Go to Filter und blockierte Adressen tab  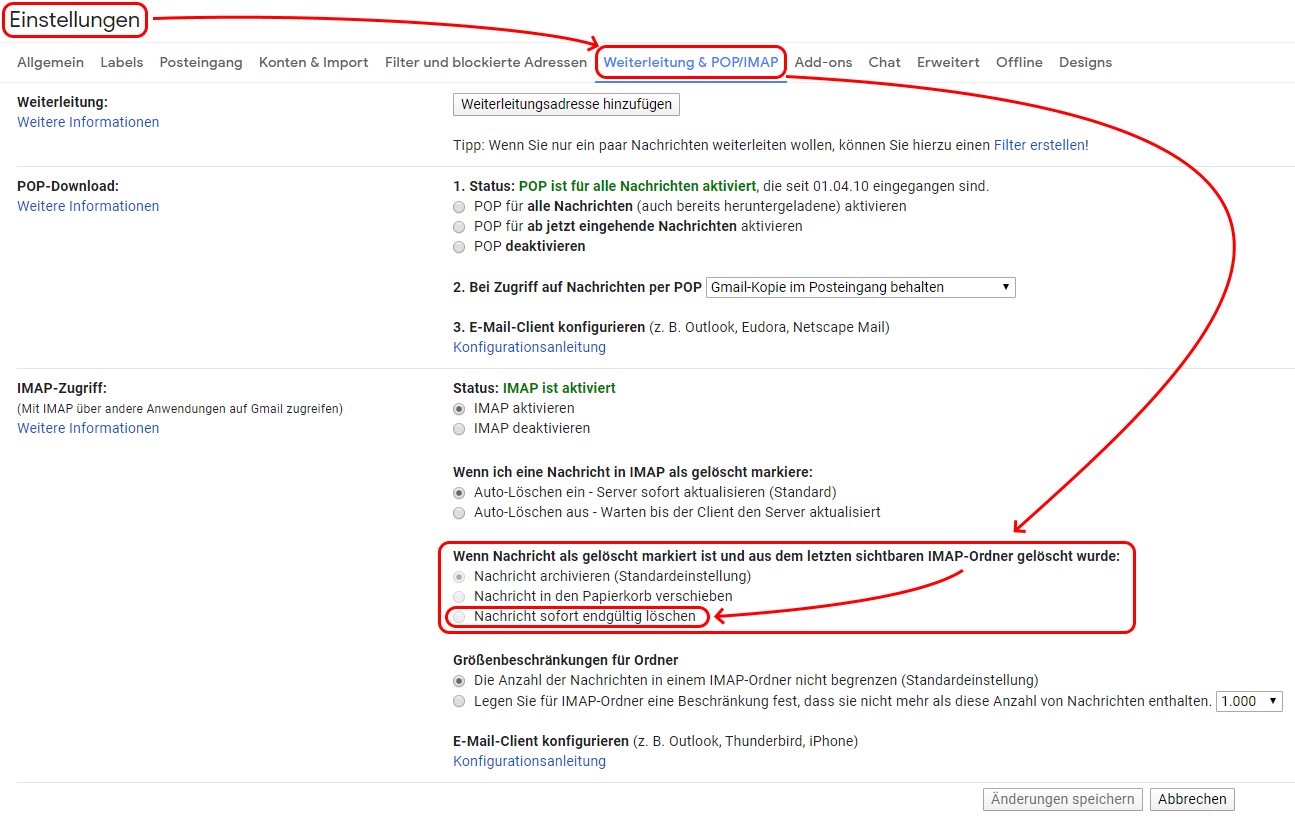(485, 62)
